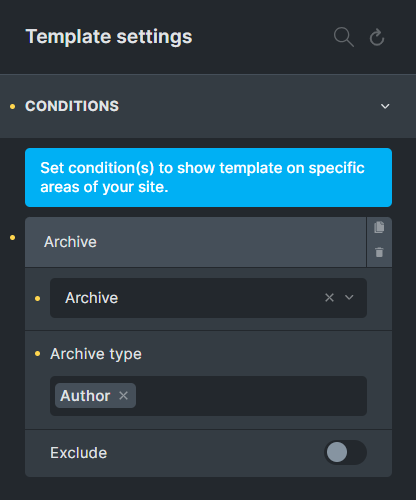Collapse the Conditions section chevron
The height and width of the screenshot is (500, 416).
(385, 106)
